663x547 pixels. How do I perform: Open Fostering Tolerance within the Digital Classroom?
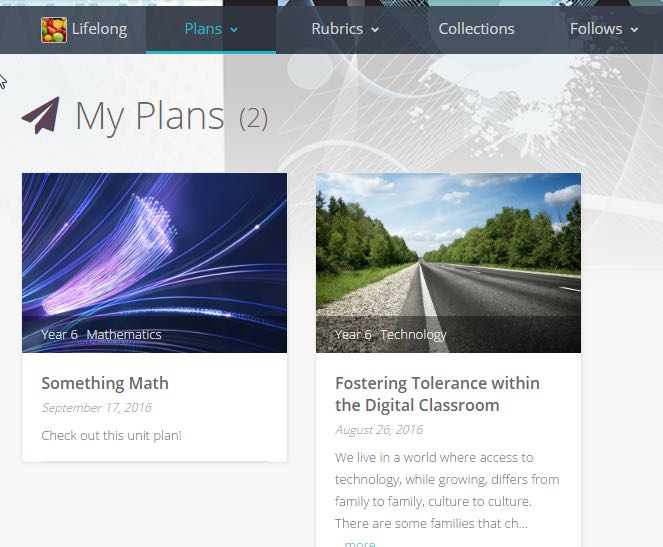[437, 394]
